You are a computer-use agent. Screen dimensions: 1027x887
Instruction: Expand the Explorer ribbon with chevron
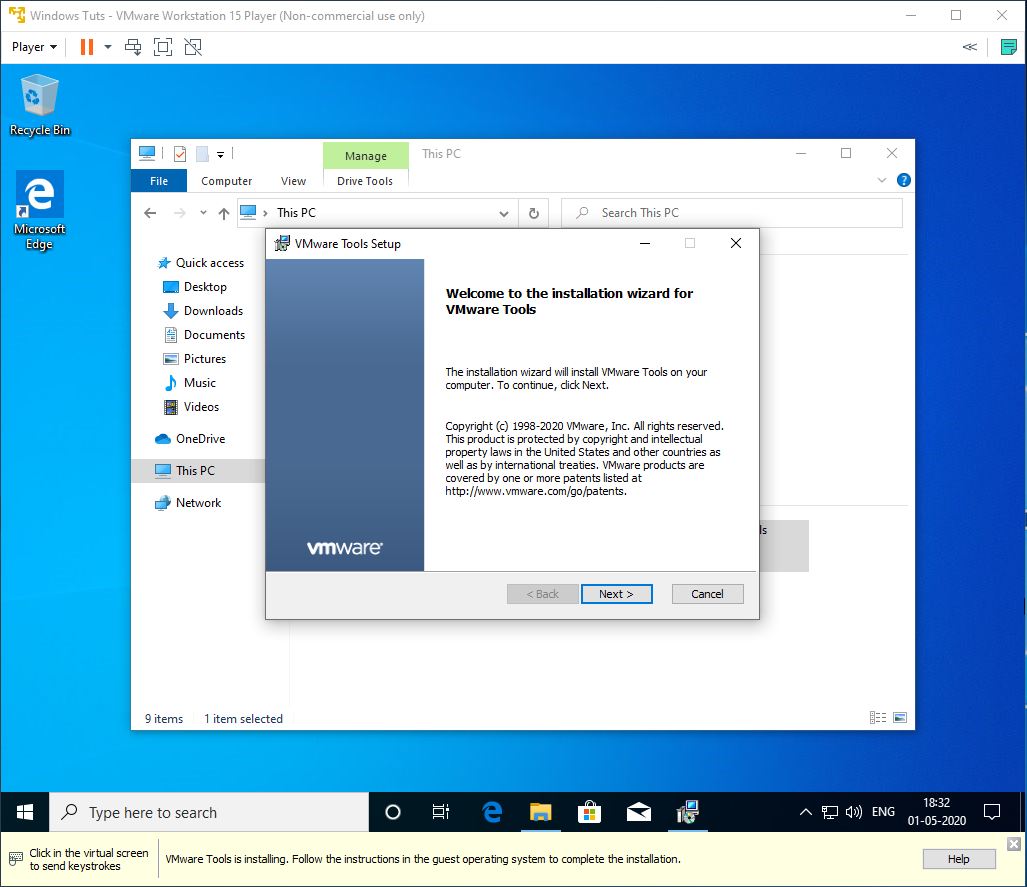[x=882, y=180]
